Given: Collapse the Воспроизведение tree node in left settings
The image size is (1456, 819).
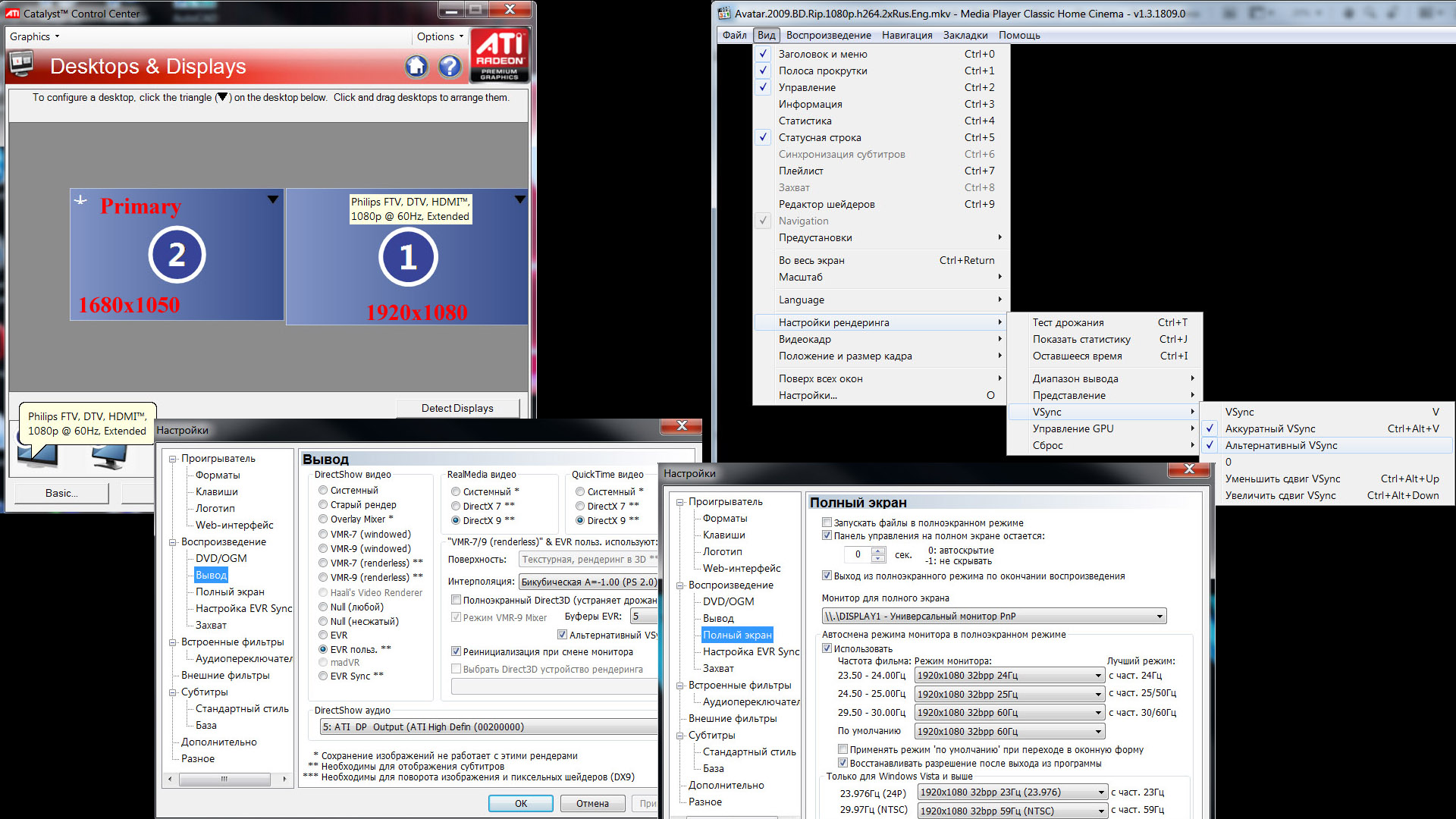Looking at the screenshot, I should click(x=173, y=542).
